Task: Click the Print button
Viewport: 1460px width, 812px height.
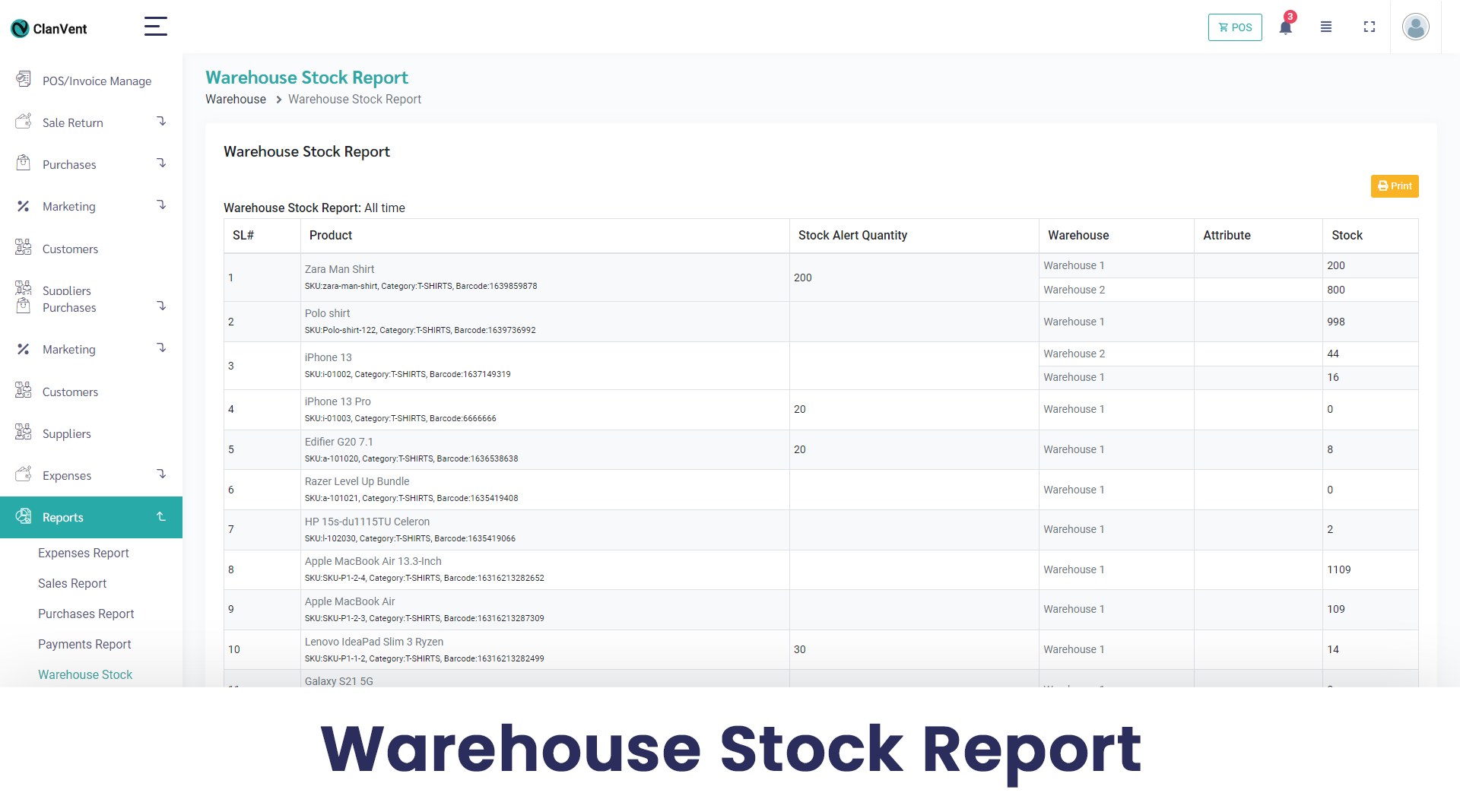Action: [x=1395, y=186]
